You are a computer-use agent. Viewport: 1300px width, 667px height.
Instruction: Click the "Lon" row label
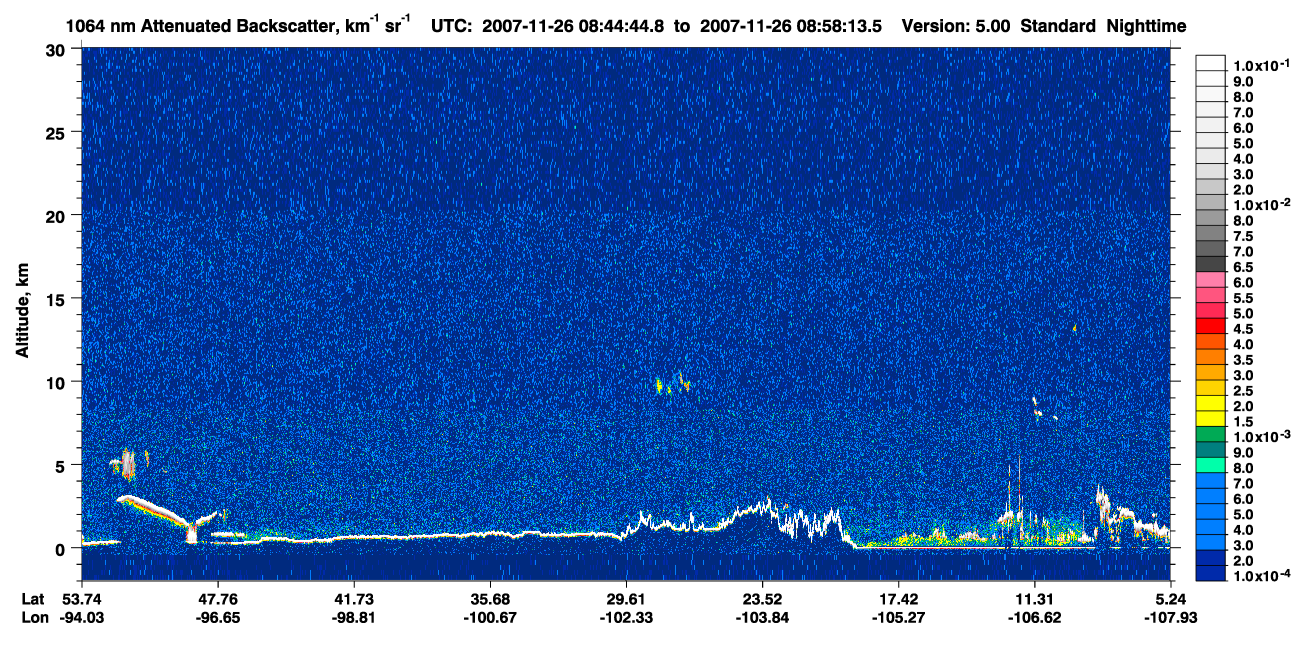(x=33, y=617)
